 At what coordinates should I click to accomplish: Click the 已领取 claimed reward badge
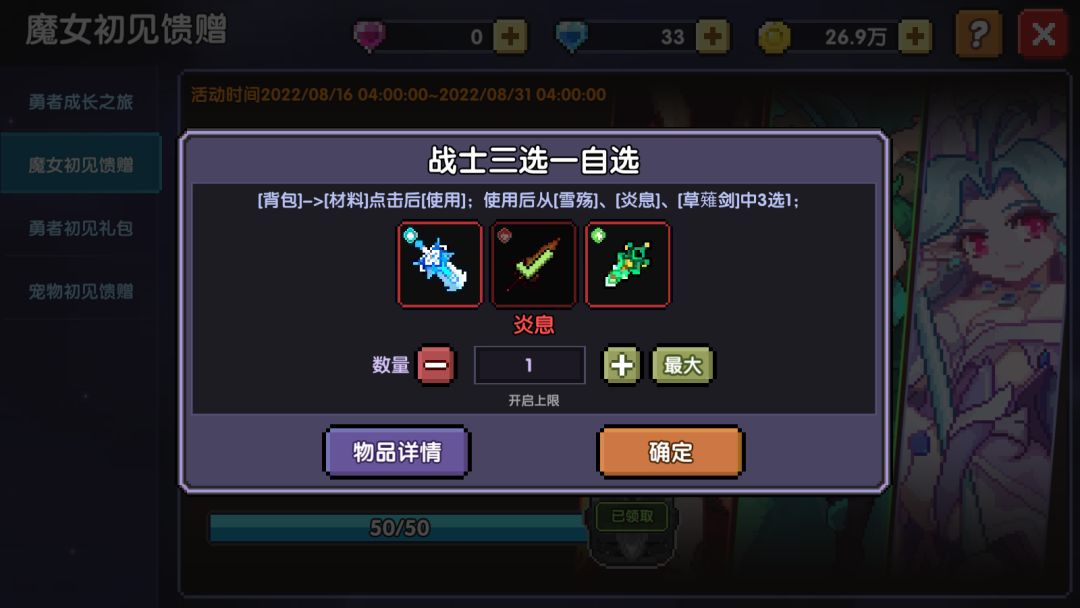tap(632, 516)
